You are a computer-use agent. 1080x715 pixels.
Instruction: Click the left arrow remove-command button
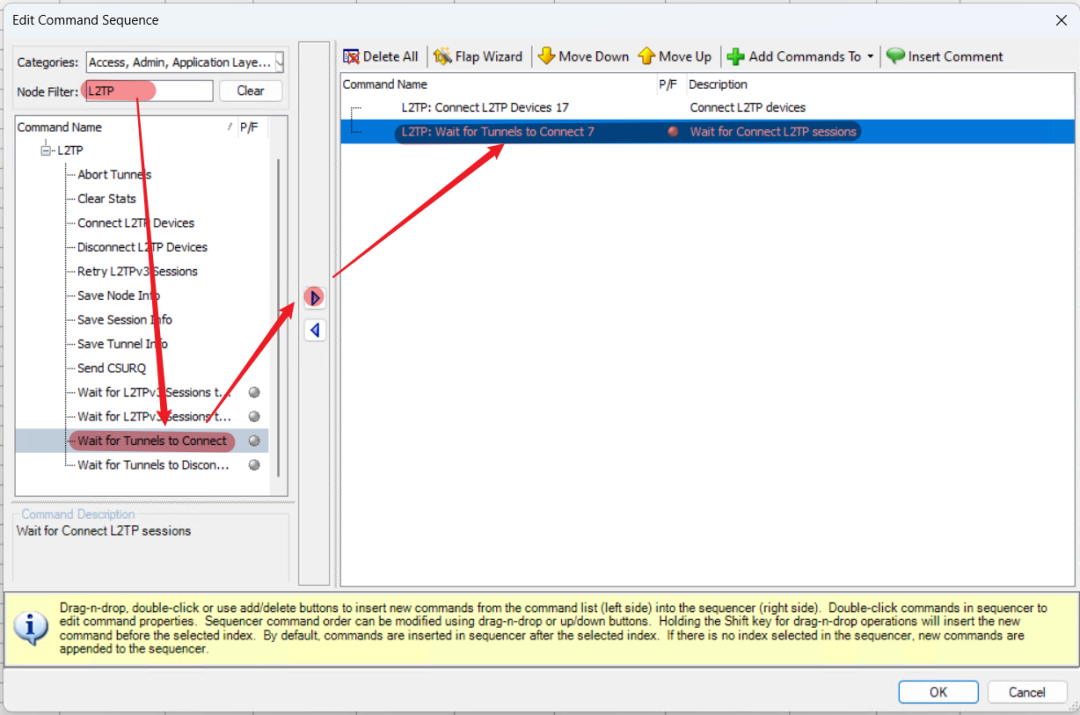[x=315, y=330]
